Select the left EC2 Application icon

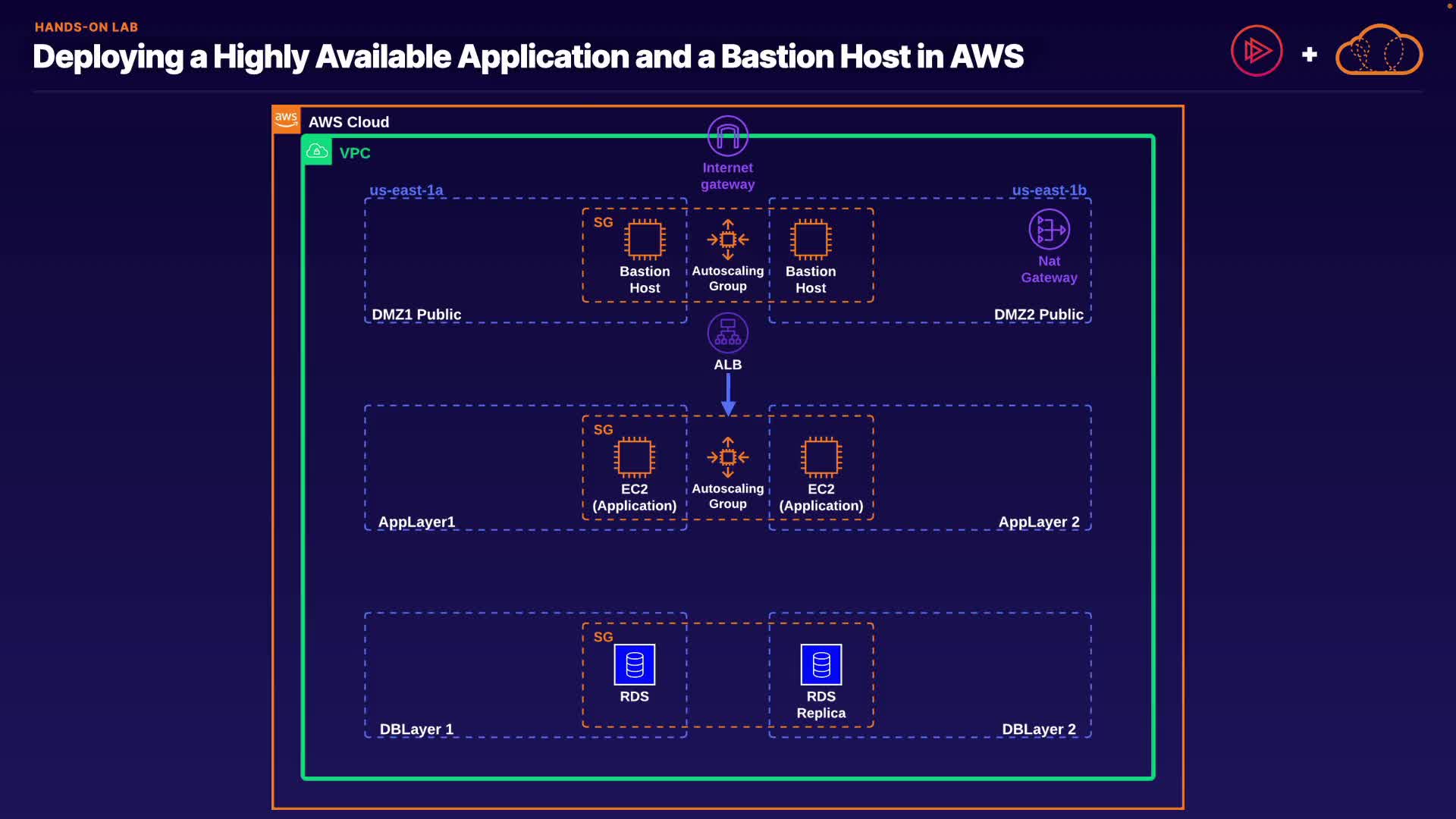634,457
